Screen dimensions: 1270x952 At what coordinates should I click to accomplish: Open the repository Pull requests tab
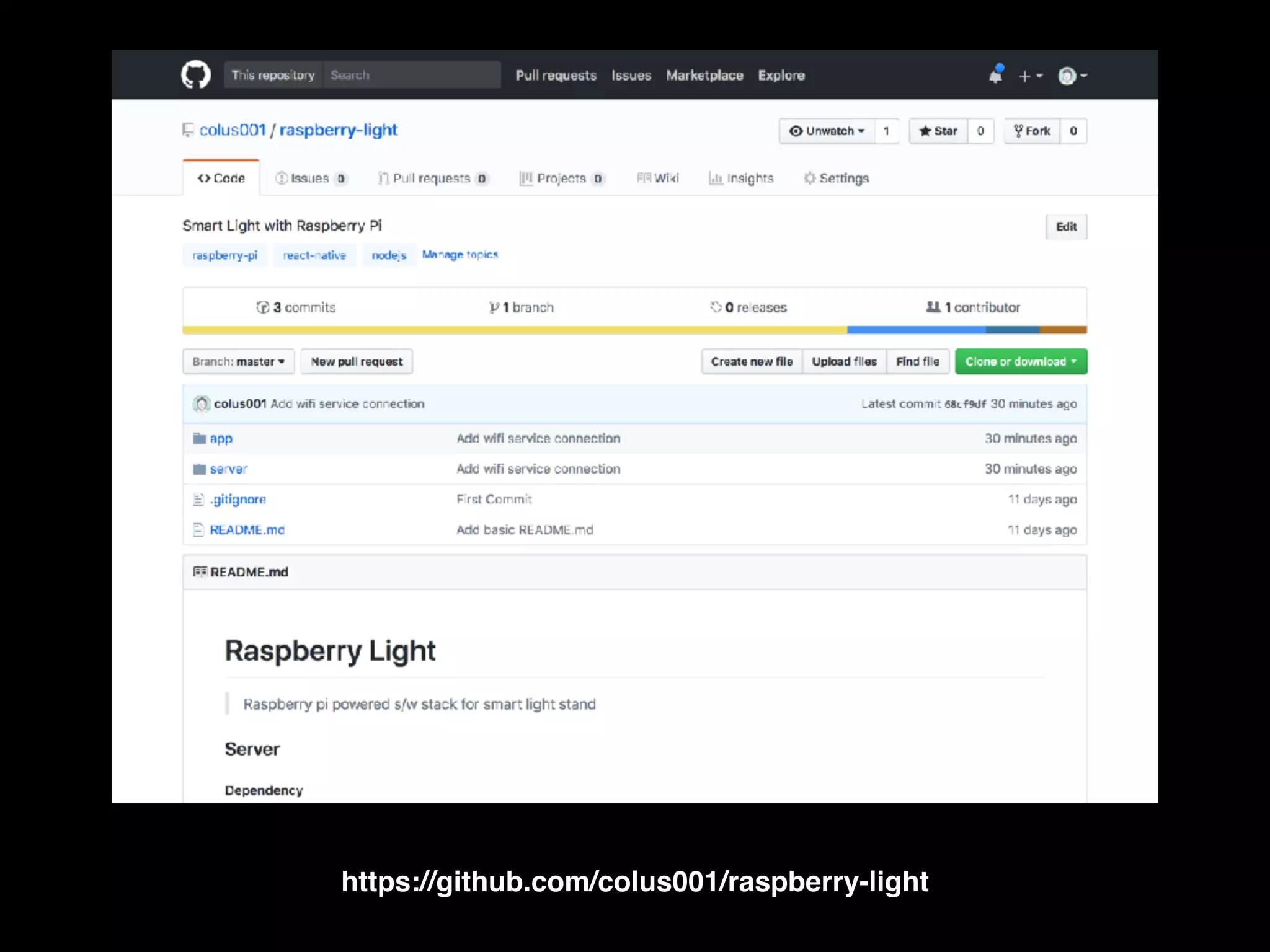pyautogui.click(x=433, y=178)
